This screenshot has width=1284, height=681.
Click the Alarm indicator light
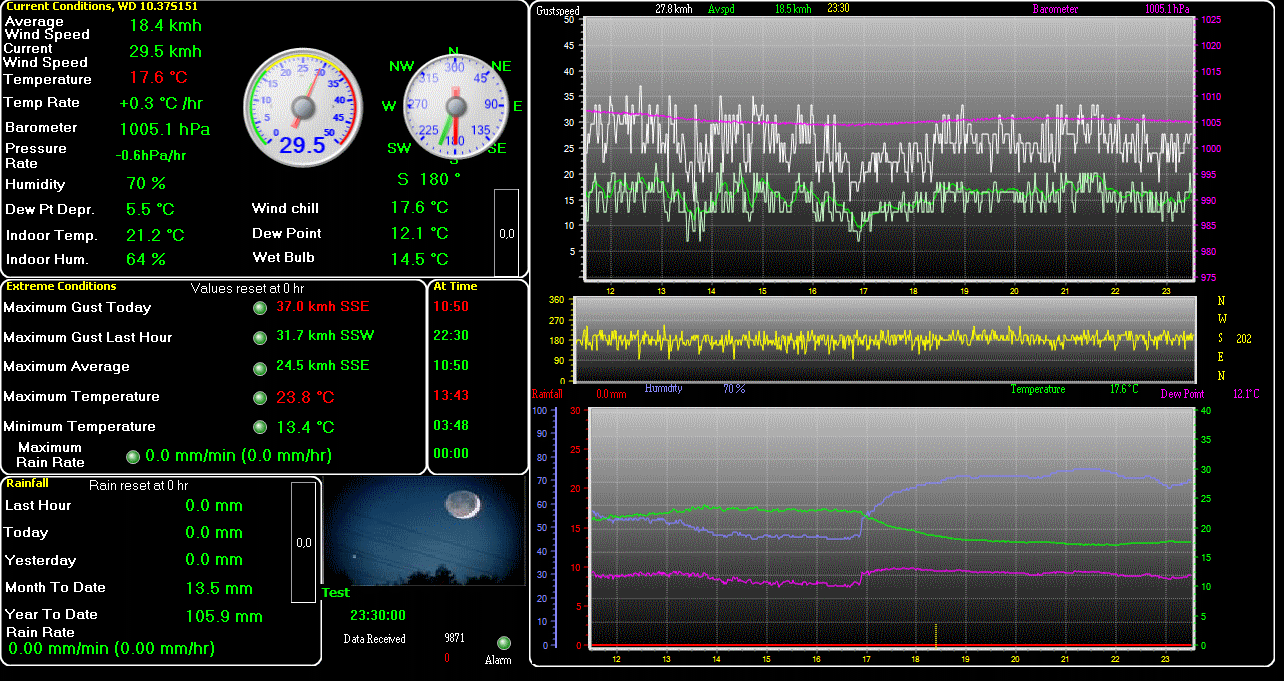503,643
